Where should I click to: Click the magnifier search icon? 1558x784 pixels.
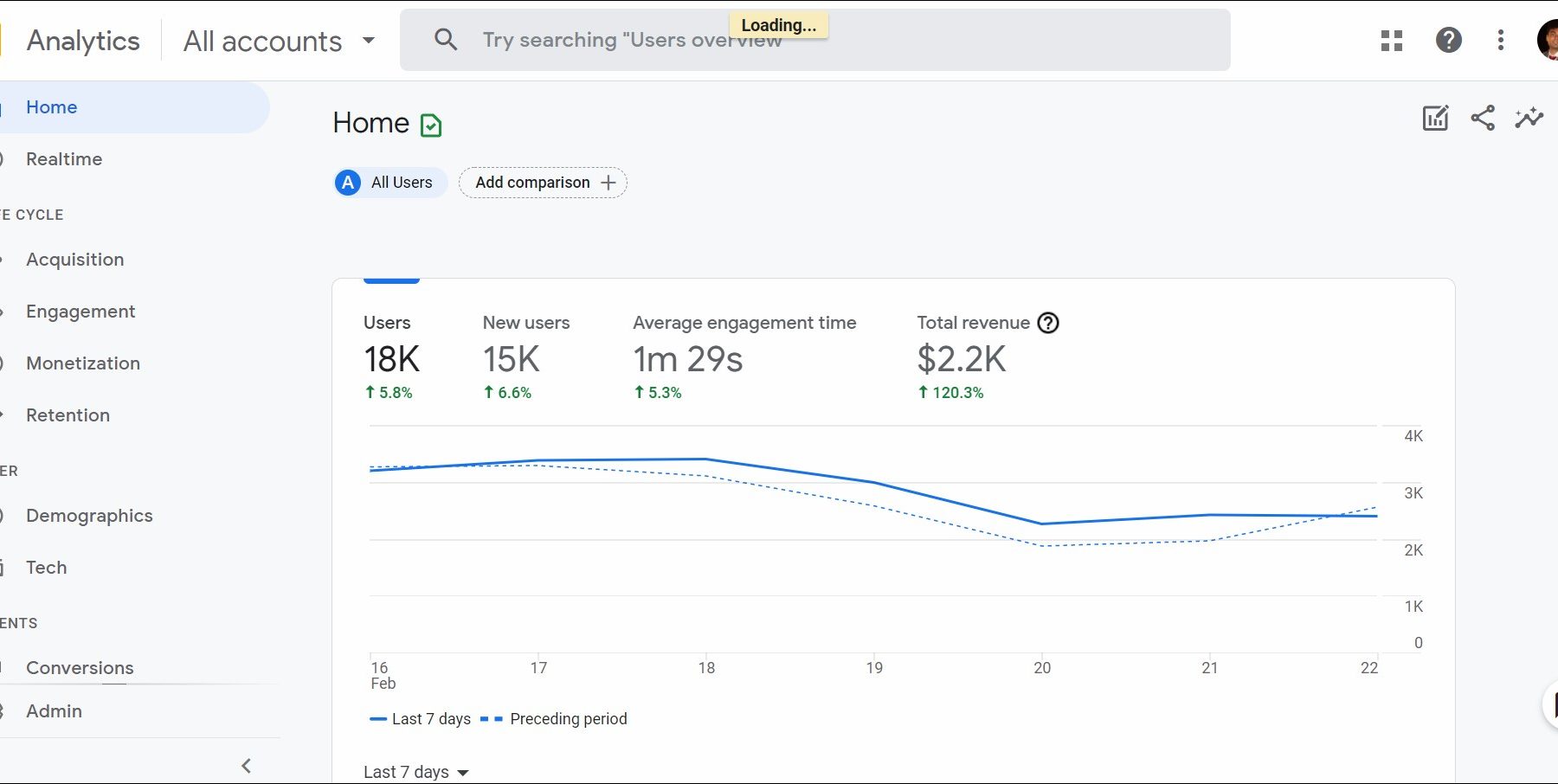446,40
